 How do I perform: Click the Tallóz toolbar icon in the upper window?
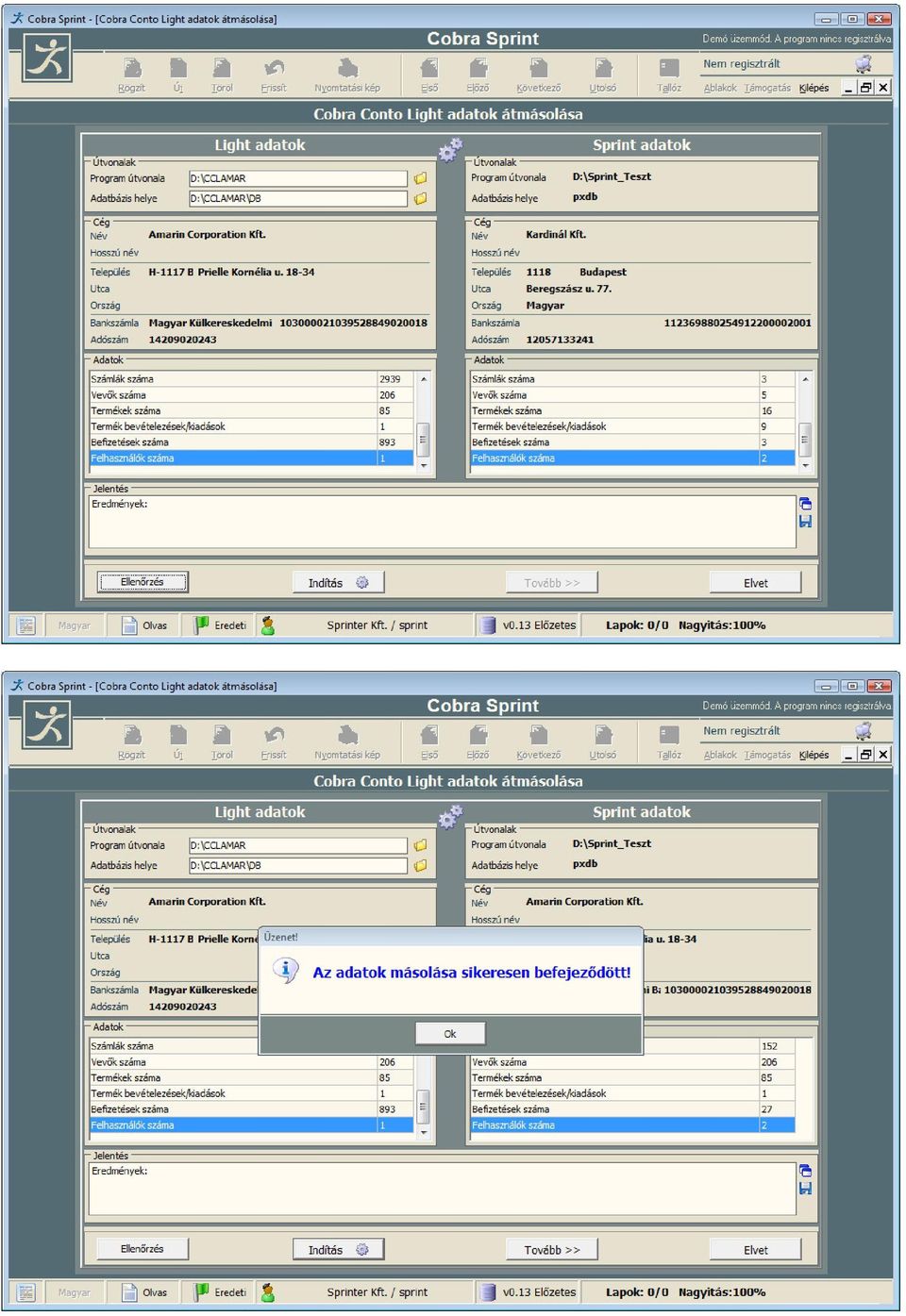tap(669, 69)
